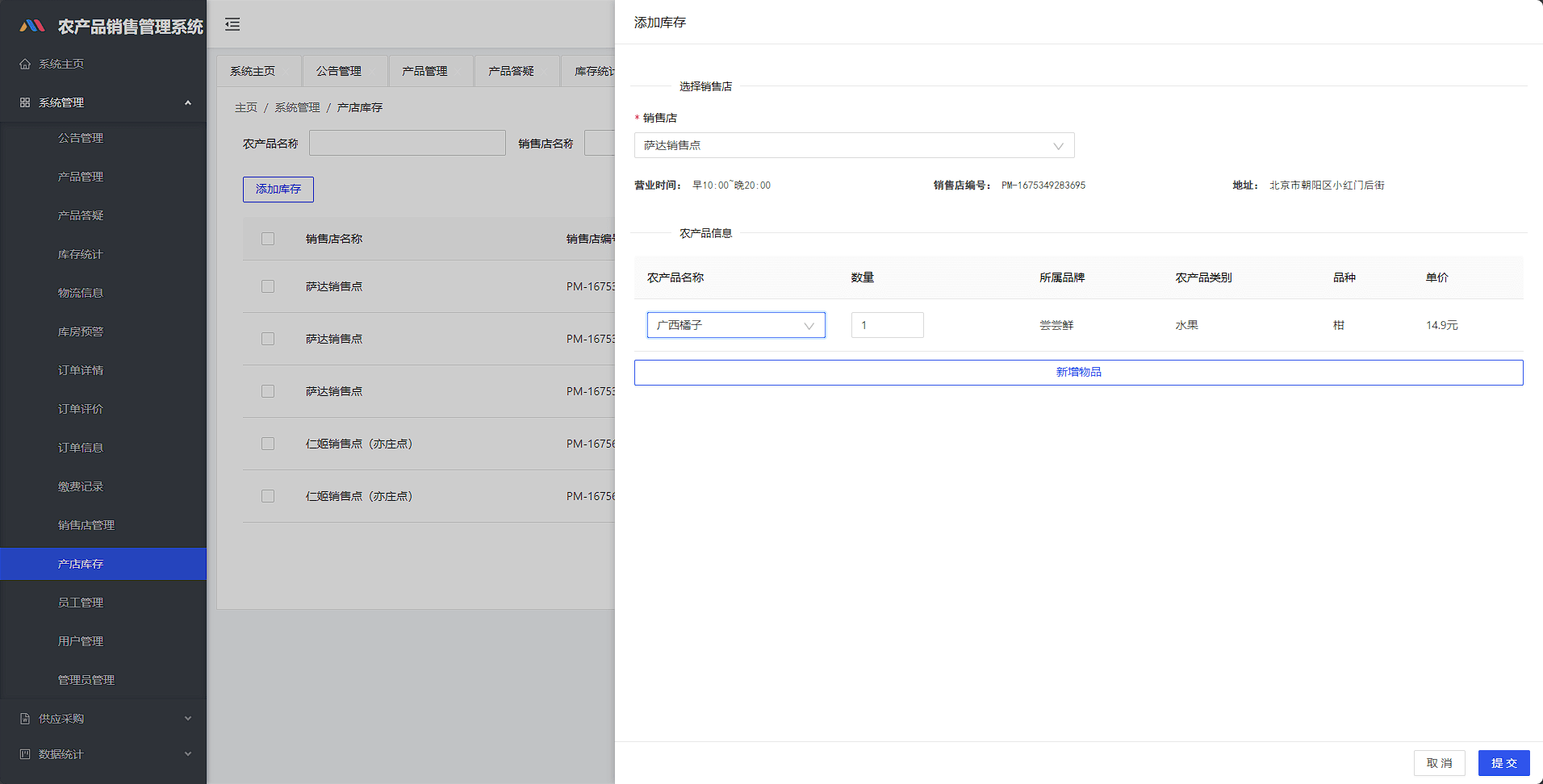
Task: Open the 农产品名称 dropdown showing 广西橘子
Action: 736,325
